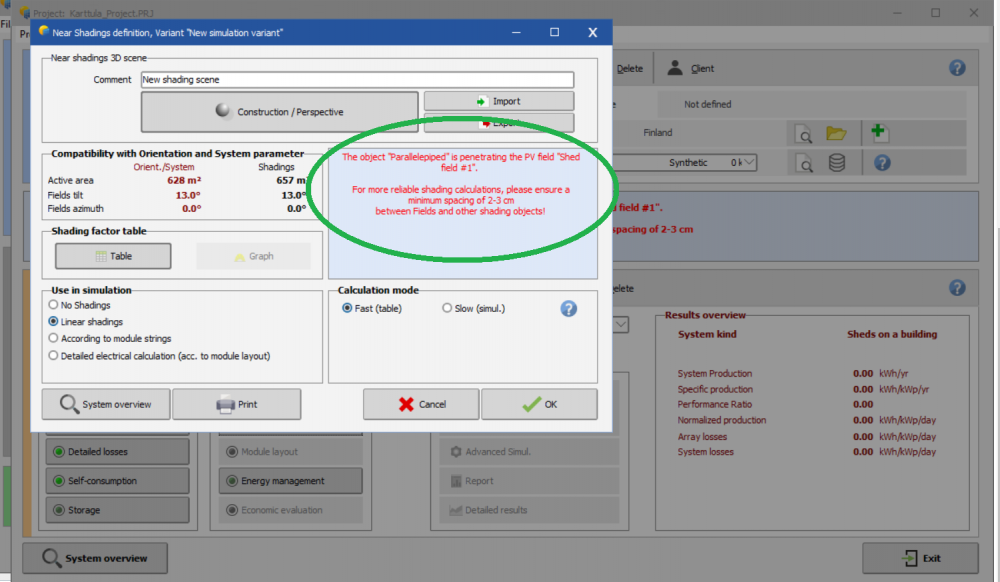Confirm dialog with OK checkmark button
1000x582 pixels.
point(539,404)
